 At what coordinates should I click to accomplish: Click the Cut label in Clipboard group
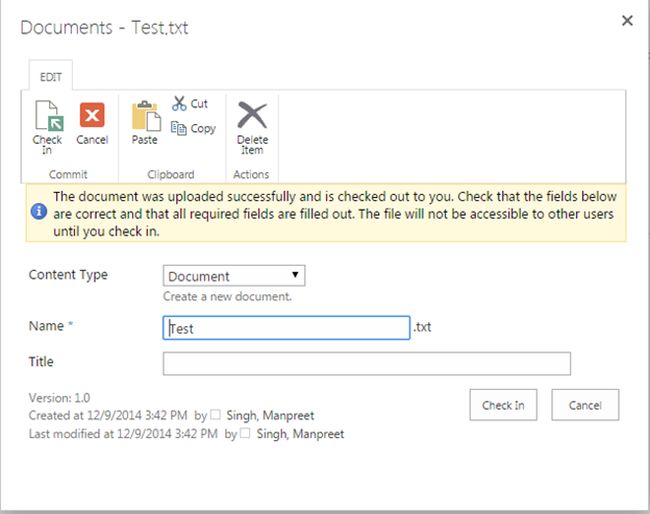[x=200, y=103]
